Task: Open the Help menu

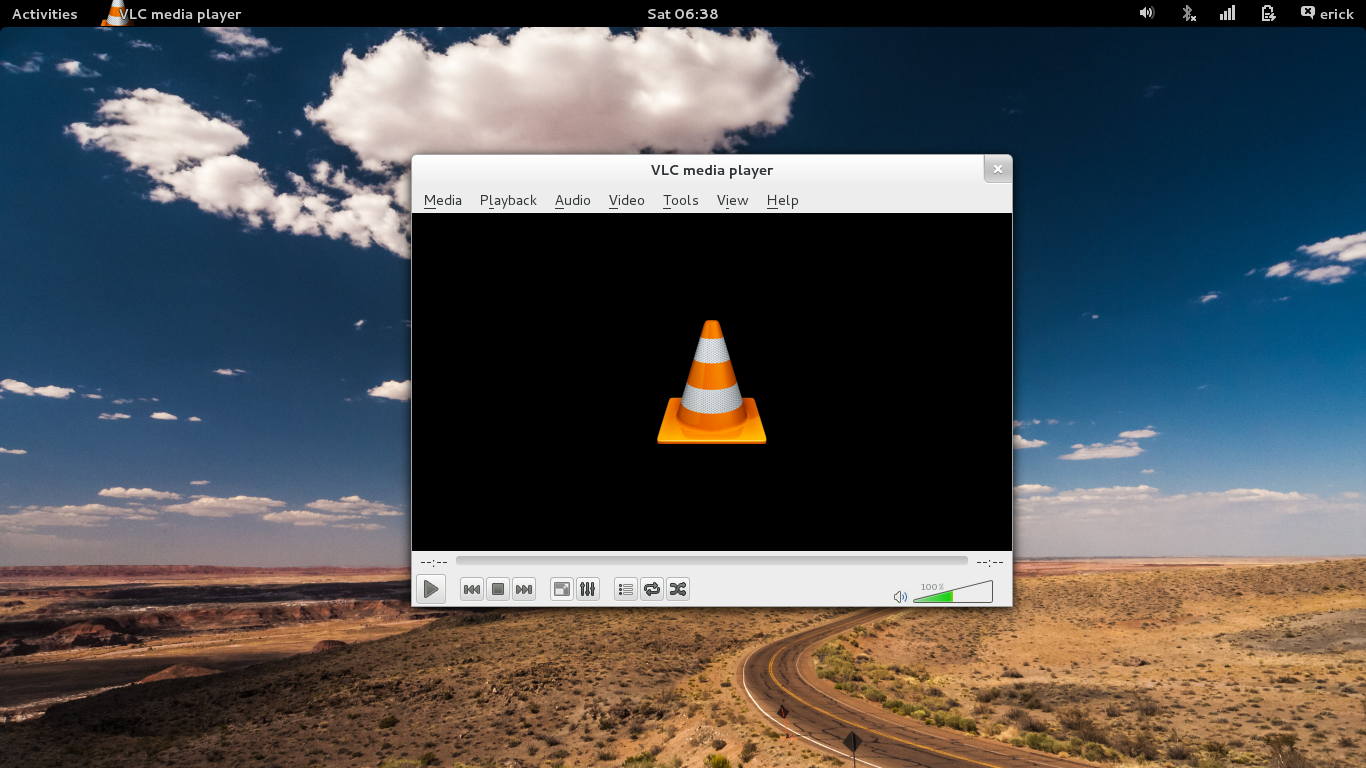Action: tap(783, 200)
